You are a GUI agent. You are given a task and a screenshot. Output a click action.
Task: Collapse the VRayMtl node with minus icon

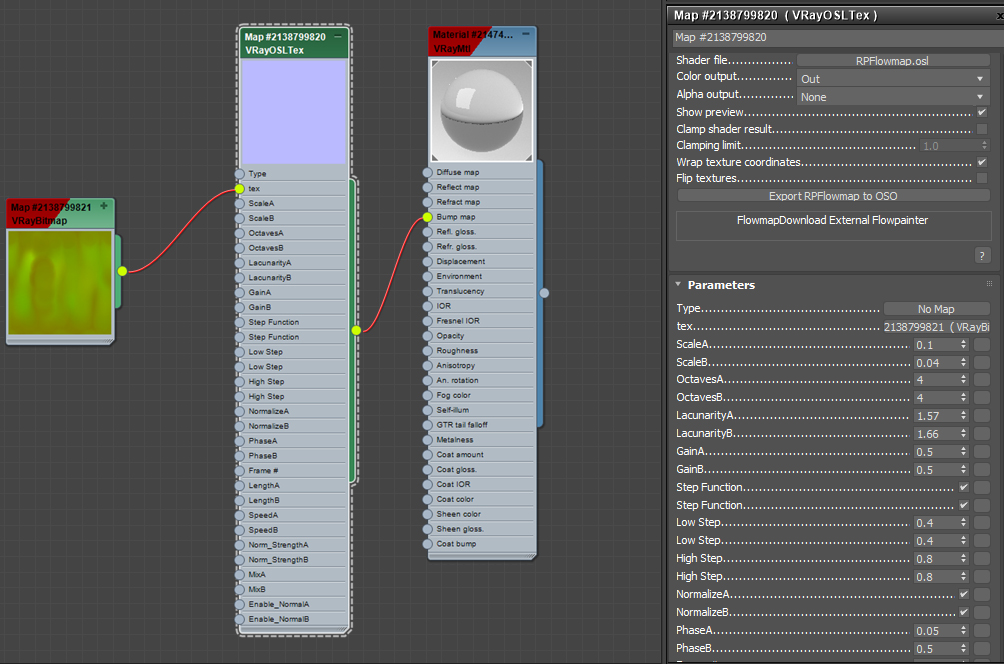pos(526,34)
